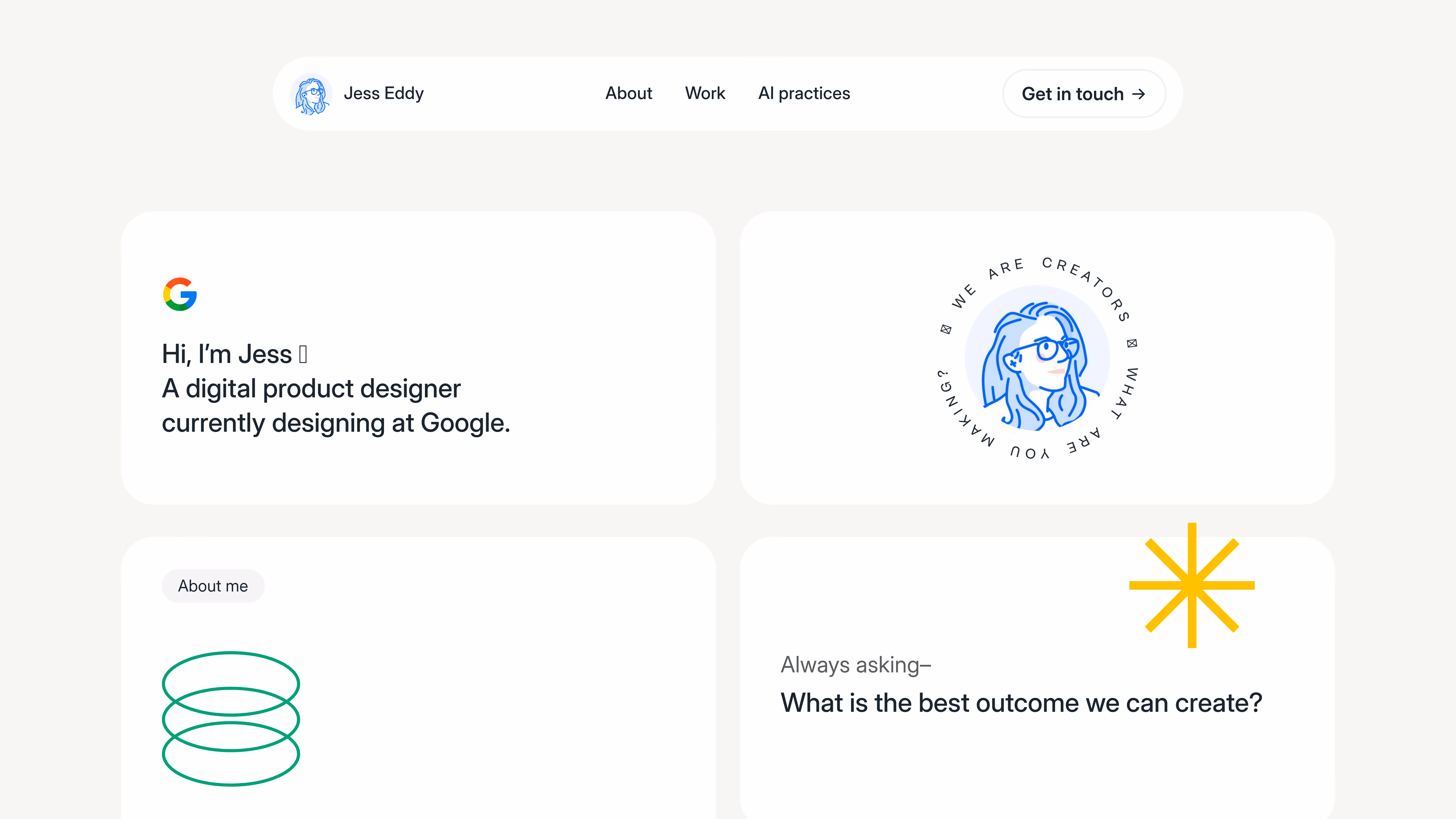Viewport: 1456px width, 819px height.
Task: Go to the Work nav item
Action: (x=705, y=93)
